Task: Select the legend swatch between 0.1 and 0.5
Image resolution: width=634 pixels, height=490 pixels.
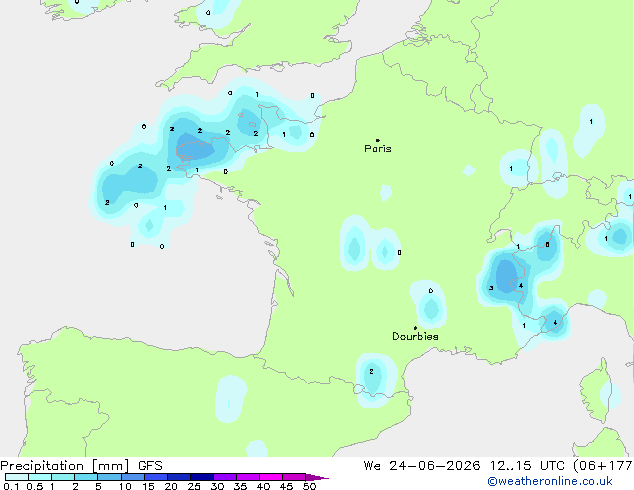Action: click(17, 477)
